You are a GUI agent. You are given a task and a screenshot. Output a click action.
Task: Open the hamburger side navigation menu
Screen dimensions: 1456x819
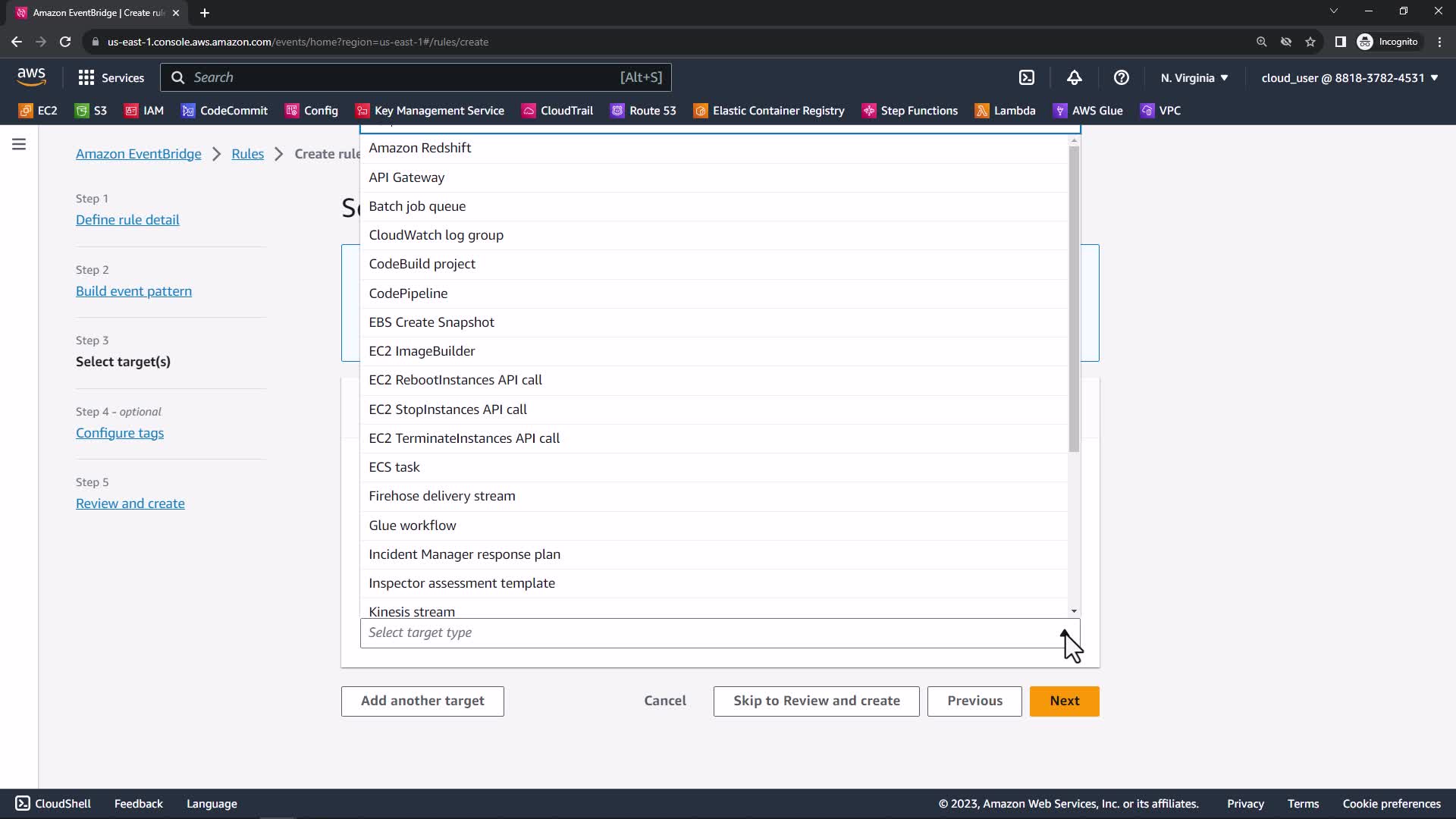(19, 144)
